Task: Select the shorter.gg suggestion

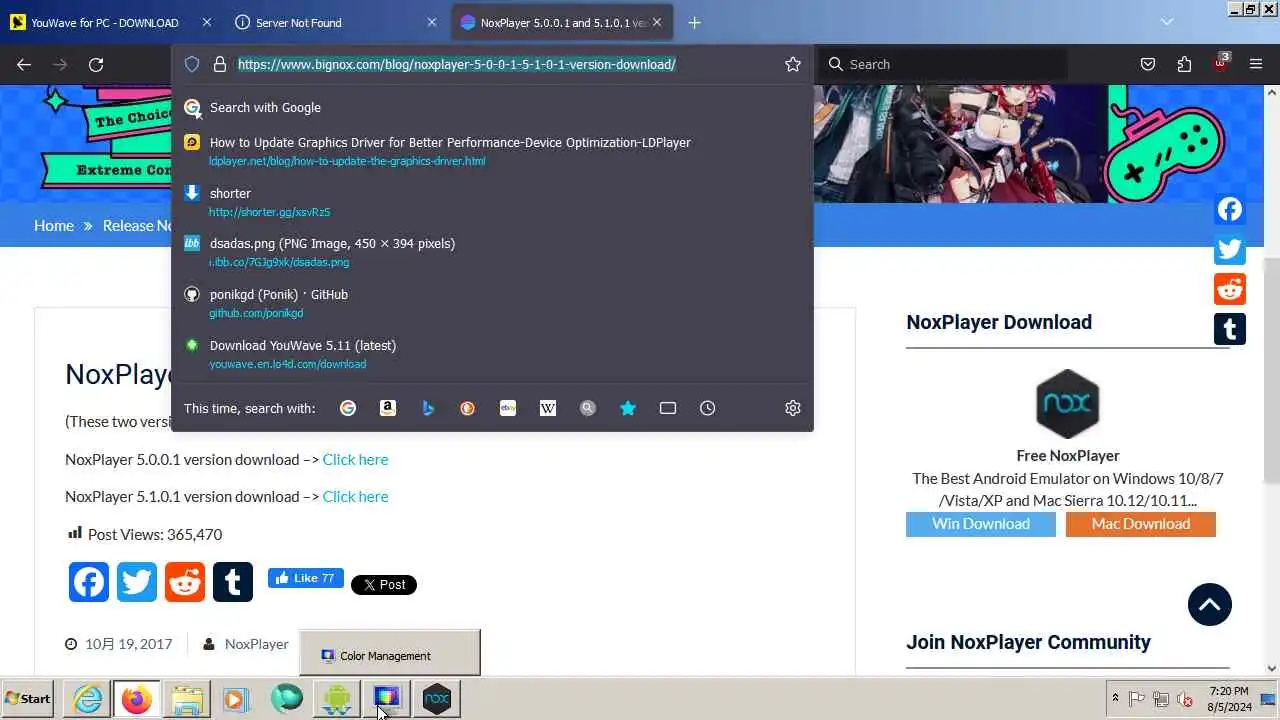Action: (x=492, y=202)
